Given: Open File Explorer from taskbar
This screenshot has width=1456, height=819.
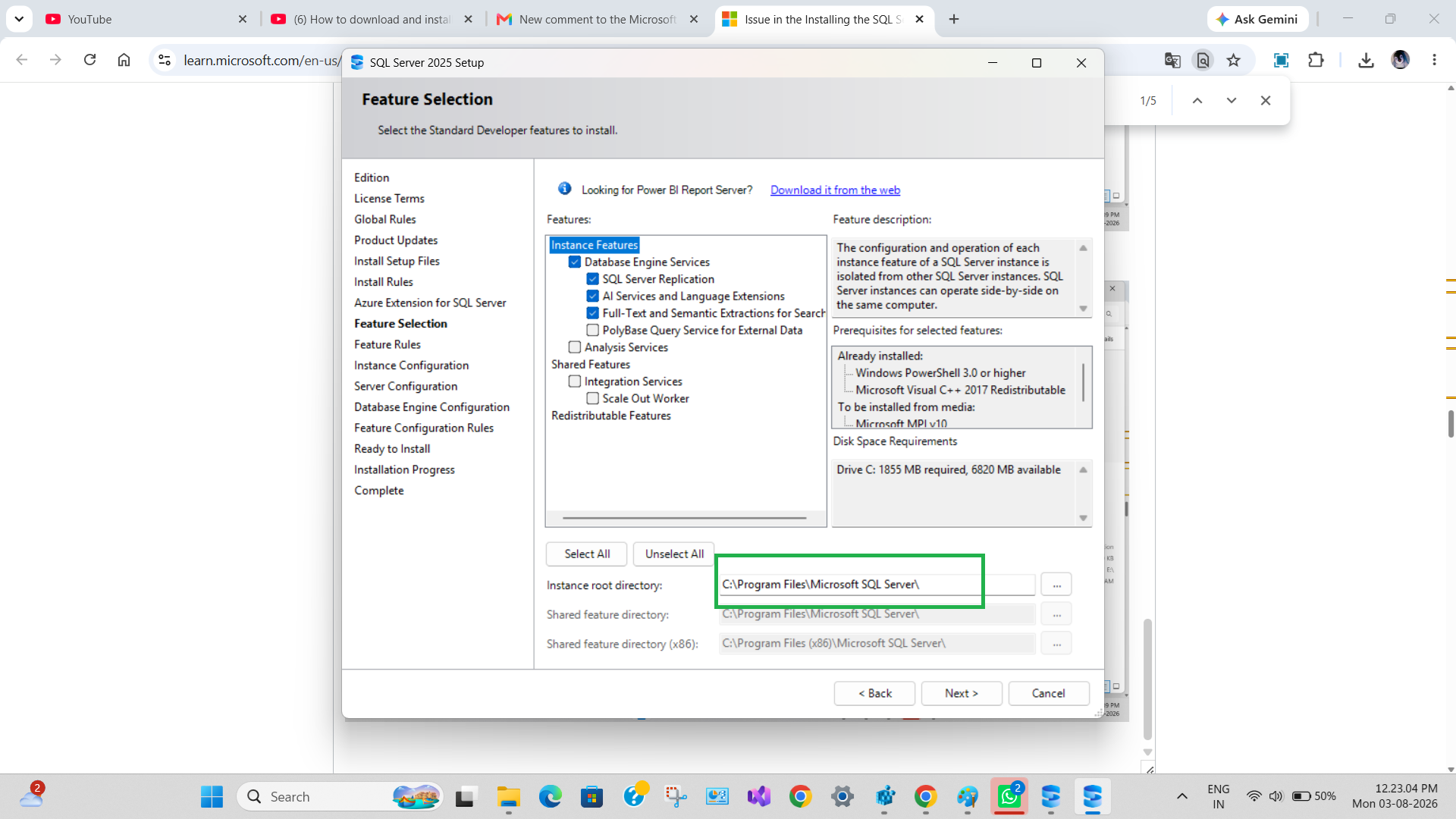Looking at the screenshot, I should pos(508,796).
